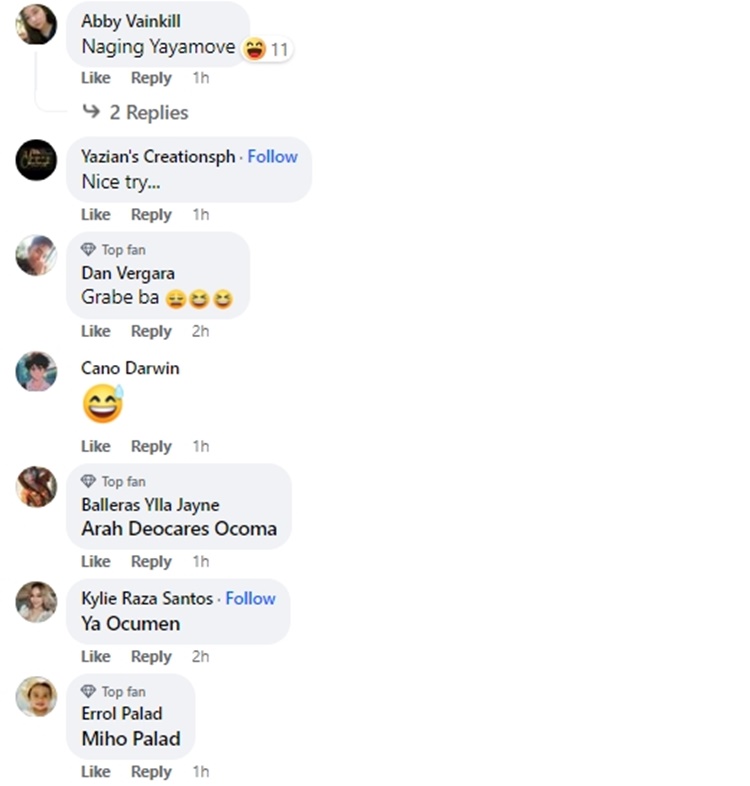This screenshot has width=750, height=786.
Task: Reply to Errol Palad's comment
Action: (151, 771)
